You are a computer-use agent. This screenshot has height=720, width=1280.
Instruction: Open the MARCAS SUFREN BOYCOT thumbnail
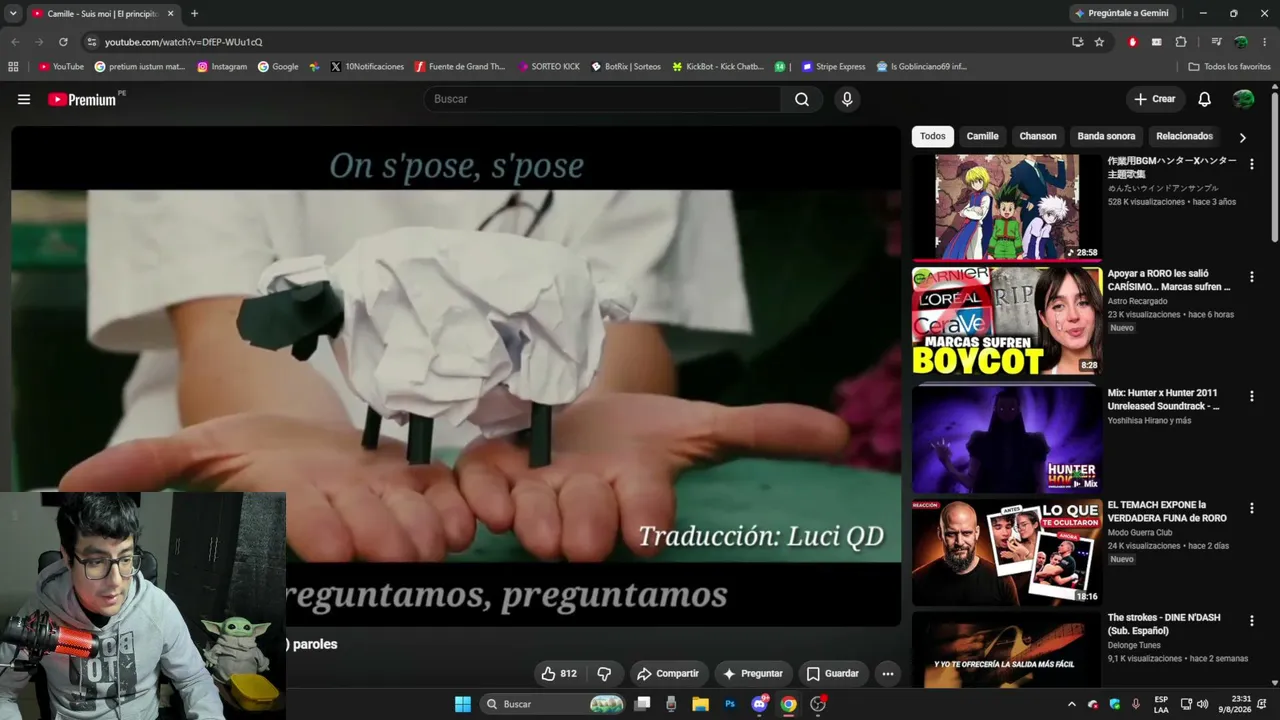1006,320
